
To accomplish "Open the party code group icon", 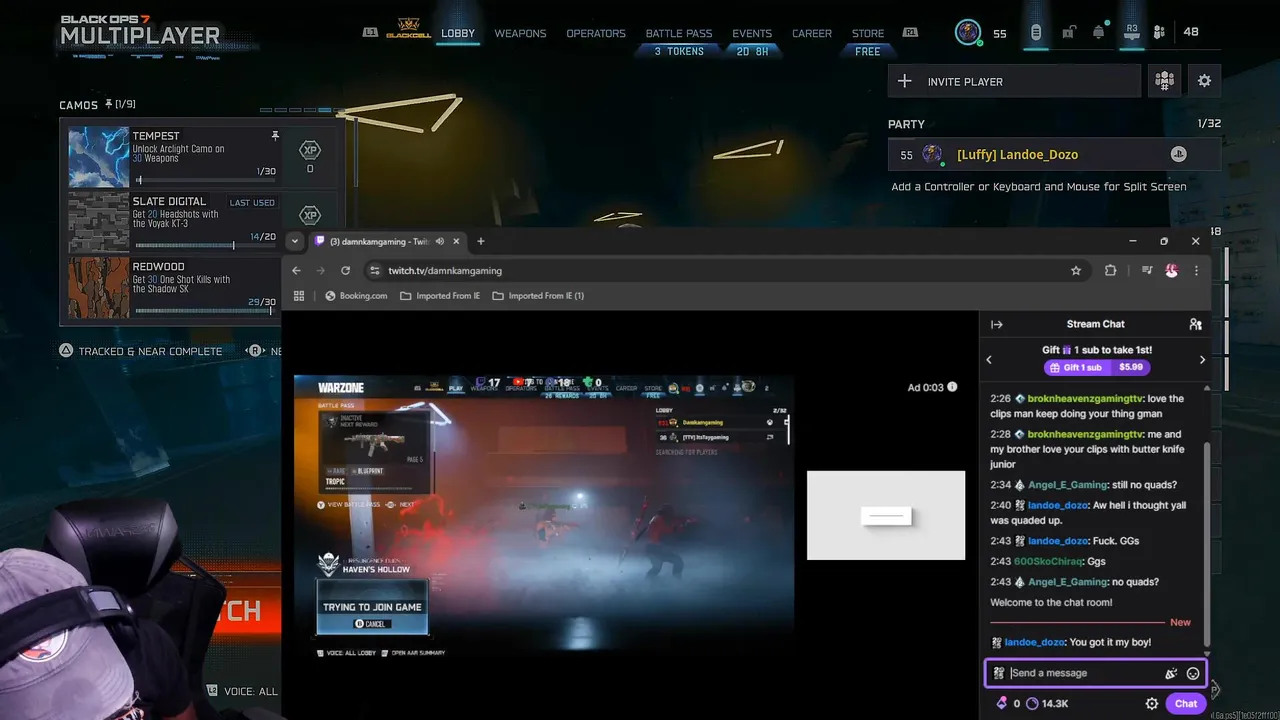I will pyautogui.click(x=1164, y=82).
